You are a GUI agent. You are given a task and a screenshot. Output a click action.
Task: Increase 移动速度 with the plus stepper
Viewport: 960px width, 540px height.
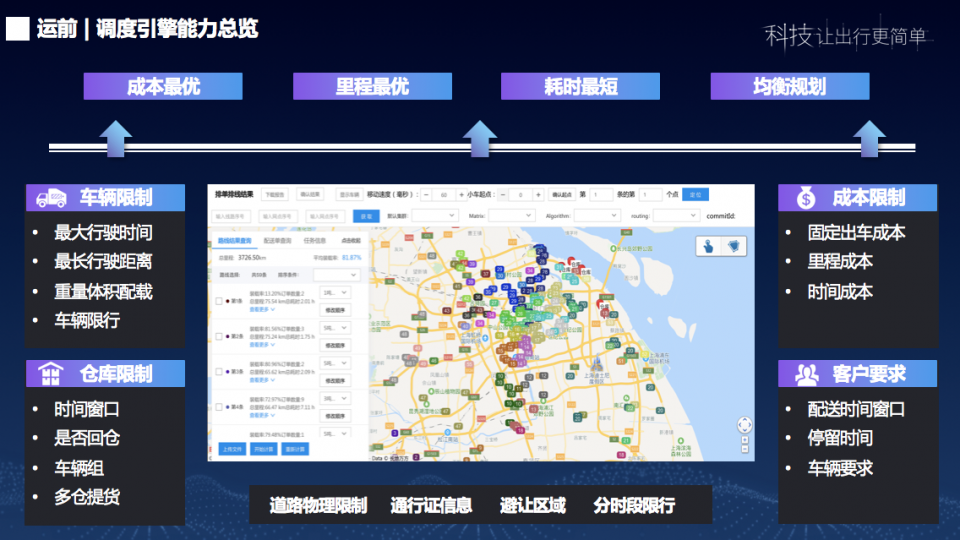[461, 195]
